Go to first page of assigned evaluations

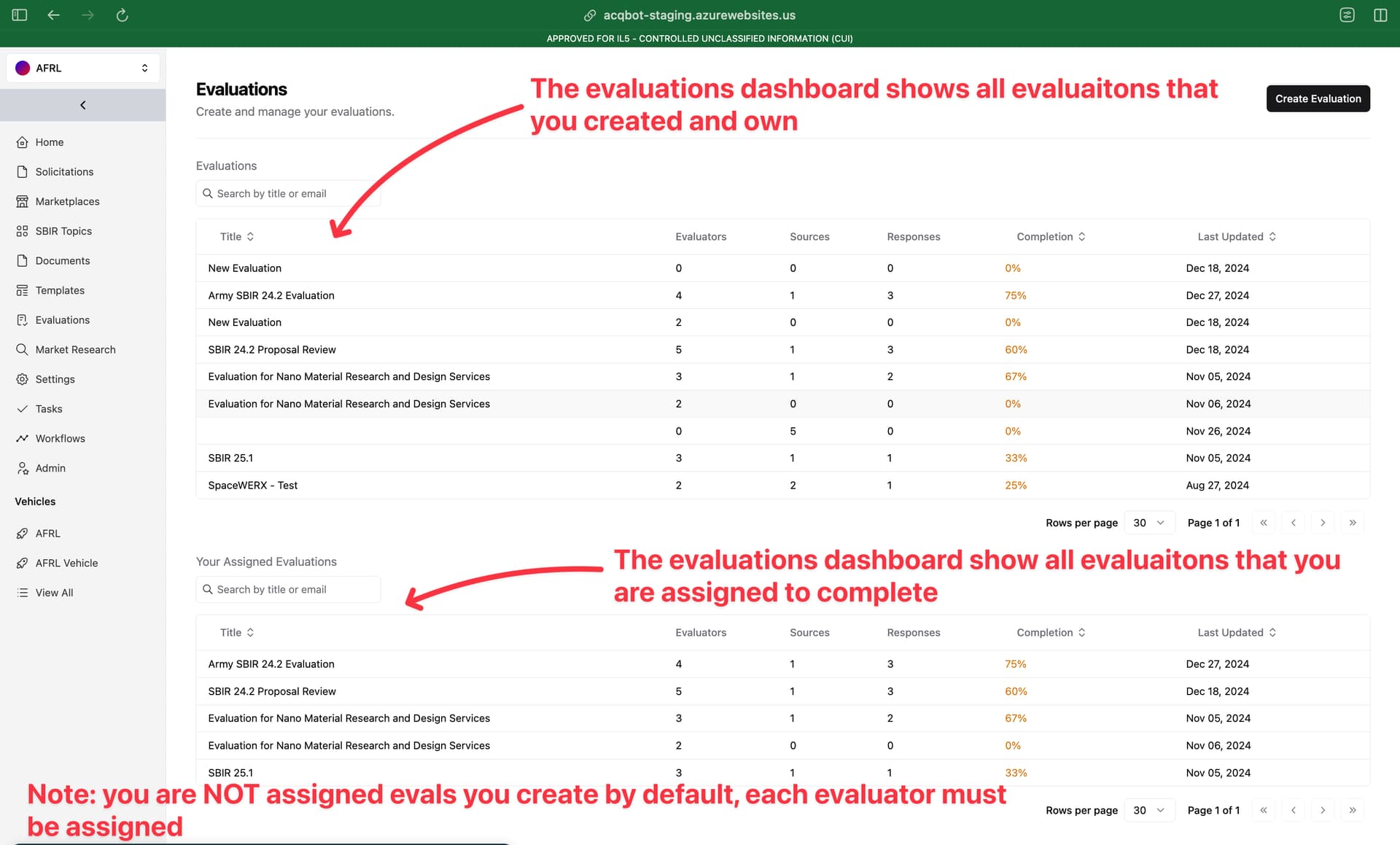pyautogui.click(x=1264, y=810)
